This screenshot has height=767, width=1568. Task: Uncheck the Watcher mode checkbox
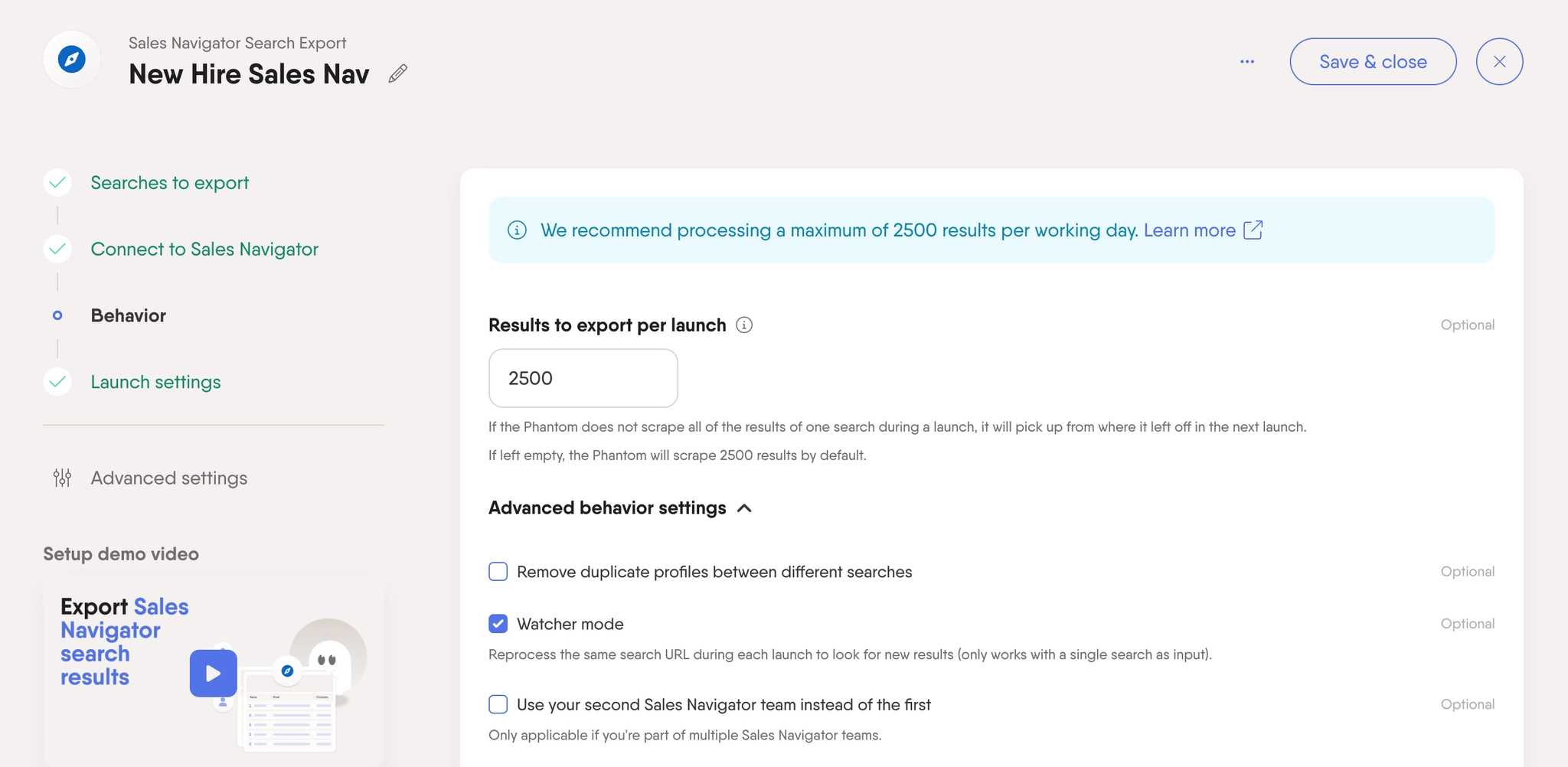click(498, 624)
